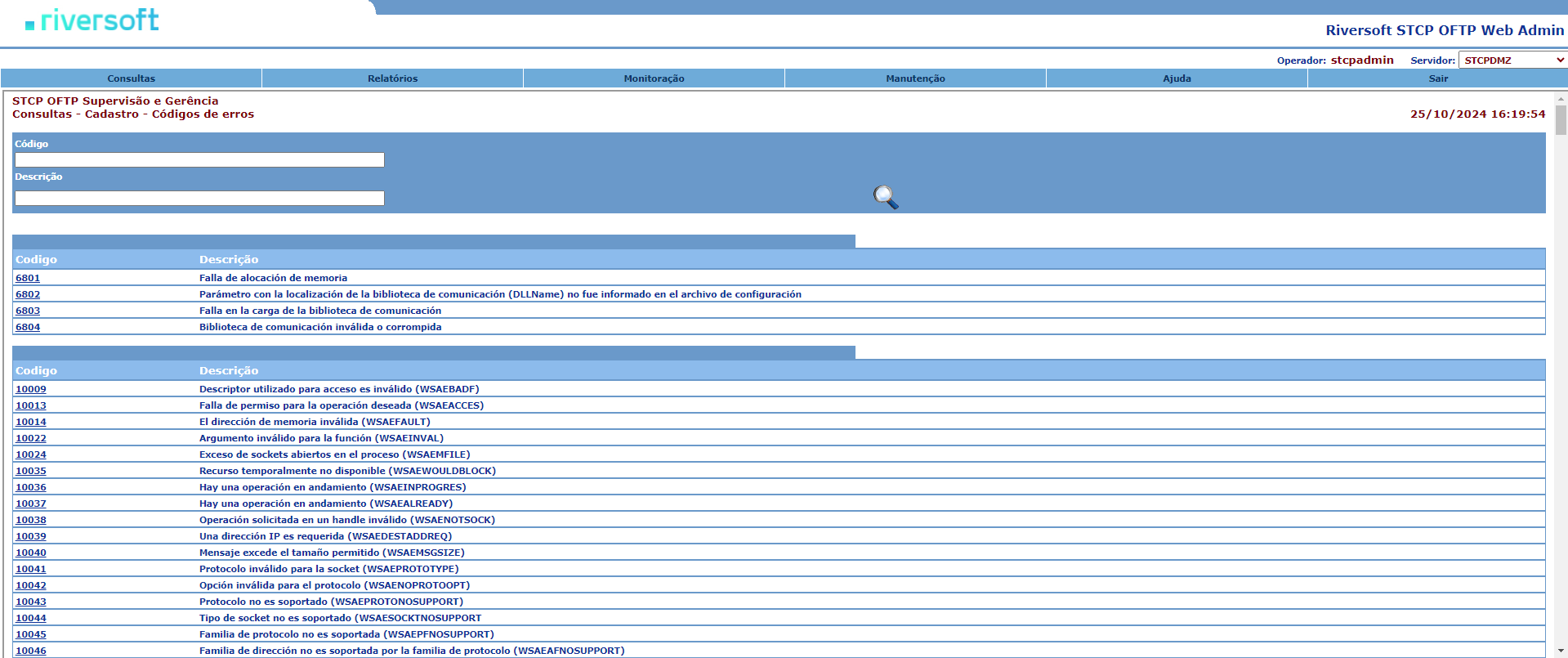The image size is (1568, 658).
Task: Click the WSAEWOULDBLOCK description text
Action: coord(347,471)
